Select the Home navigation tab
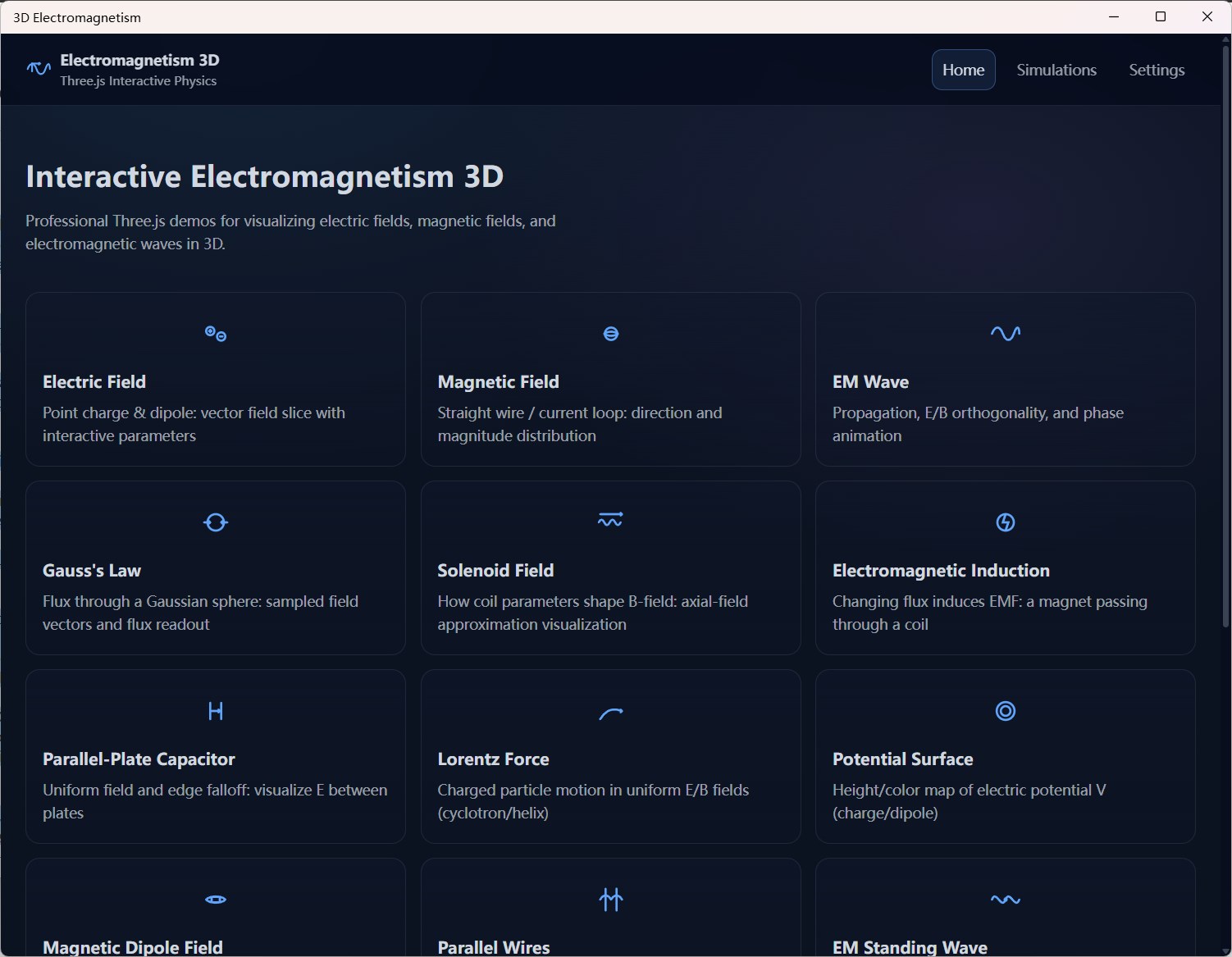This screenshot has width=1232, height=957. 963,70
